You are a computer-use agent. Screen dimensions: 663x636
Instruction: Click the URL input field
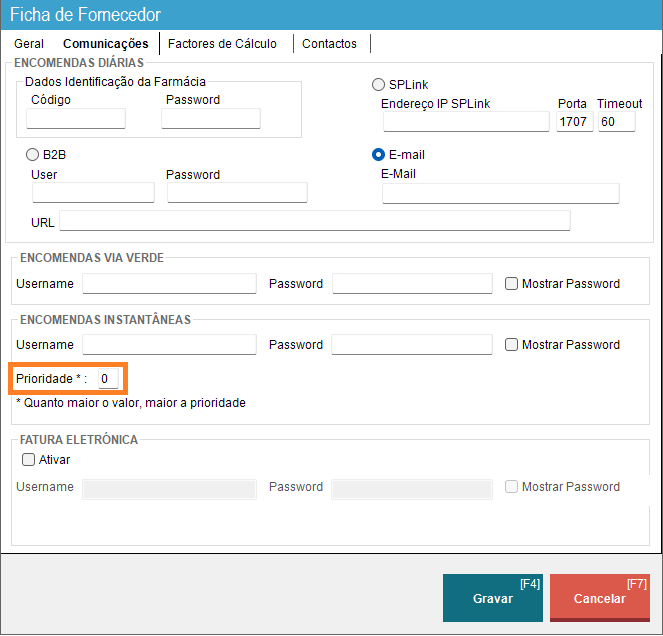(x=315, y=221)
